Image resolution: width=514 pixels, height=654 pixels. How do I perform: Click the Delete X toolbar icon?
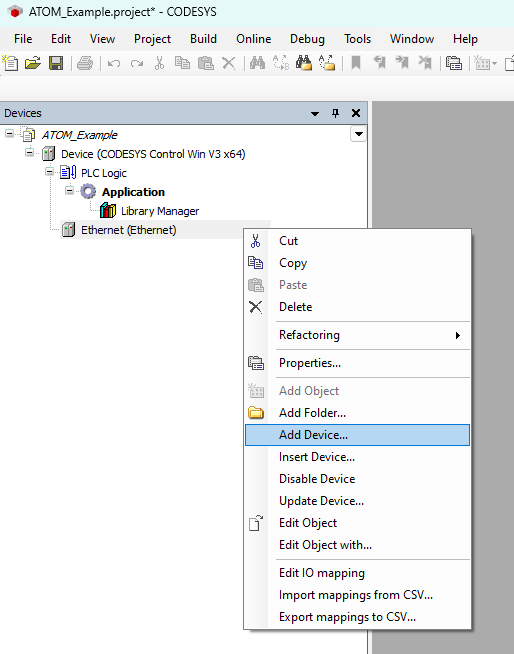tap(229, 63)
